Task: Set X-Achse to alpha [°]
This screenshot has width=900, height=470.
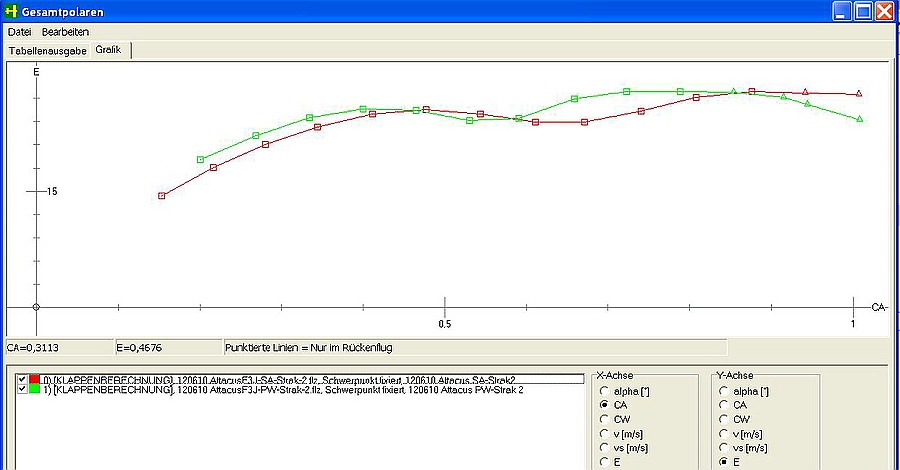Action: coord(605,391)
